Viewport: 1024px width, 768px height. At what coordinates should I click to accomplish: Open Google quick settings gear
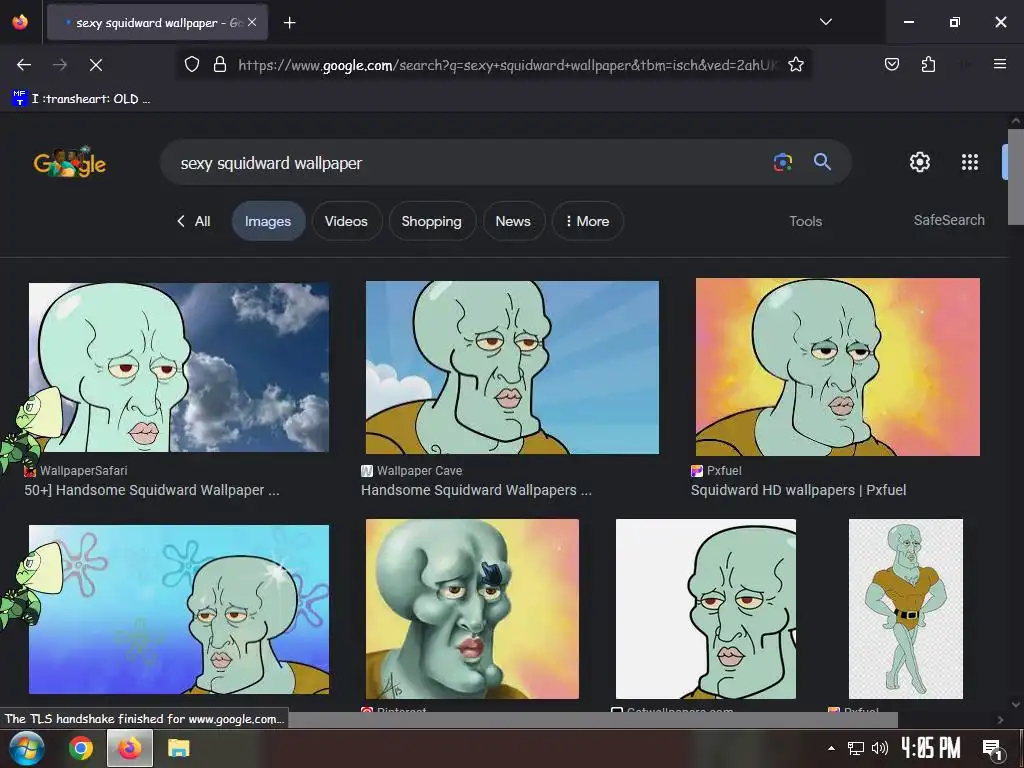pyautogui.click(x=920, y=162)
